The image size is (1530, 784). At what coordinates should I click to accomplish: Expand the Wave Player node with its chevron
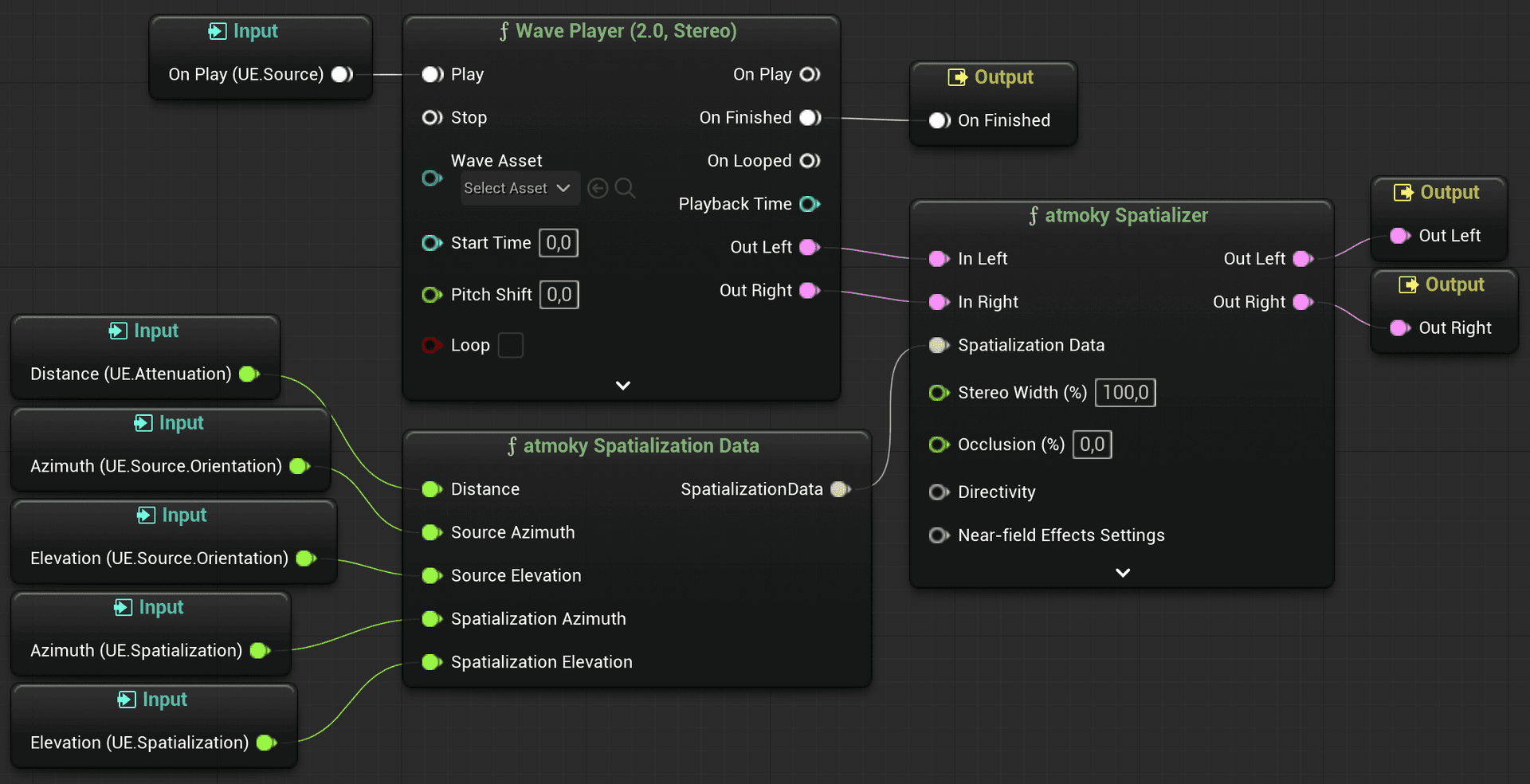(622, 385)
